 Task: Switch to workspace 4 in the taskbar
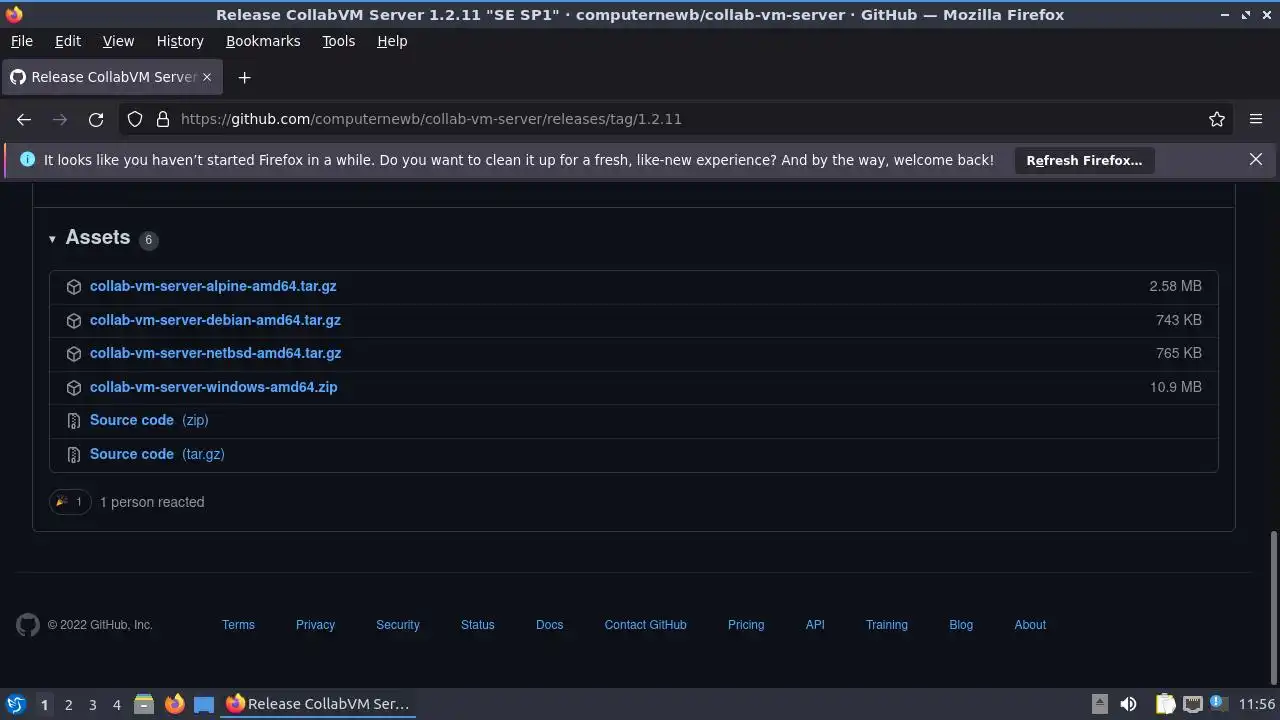(116, 704)
